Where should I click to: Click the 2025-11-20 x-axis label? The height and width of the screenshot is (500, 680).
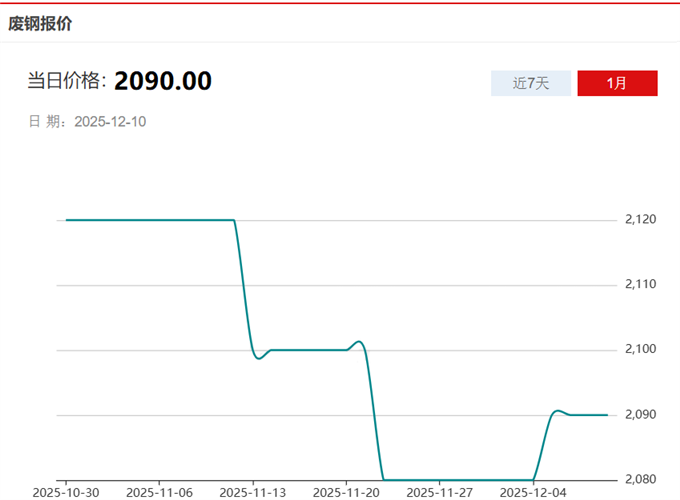pos(346,492)
